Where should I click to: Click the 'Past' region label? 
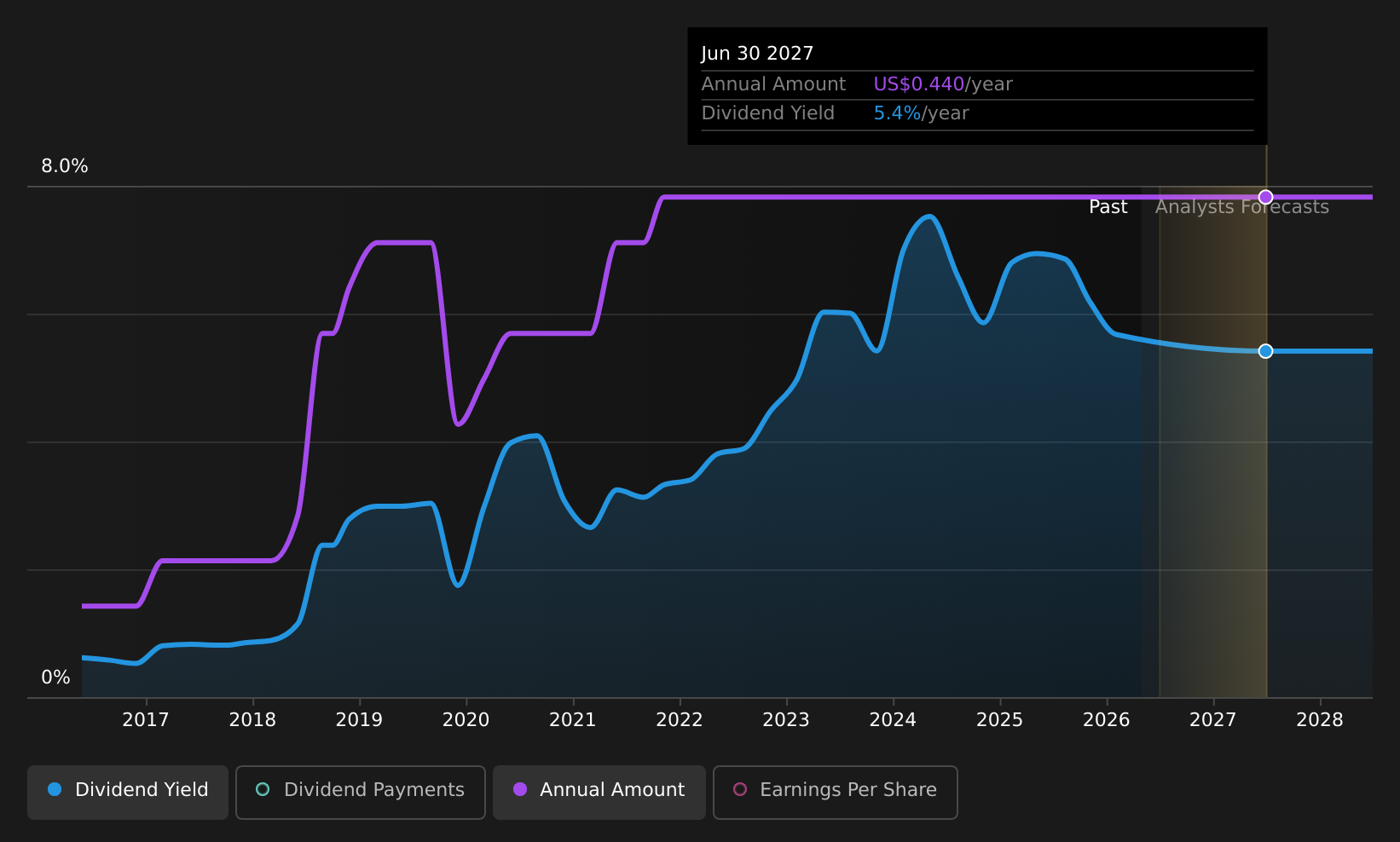(1108, 207)
